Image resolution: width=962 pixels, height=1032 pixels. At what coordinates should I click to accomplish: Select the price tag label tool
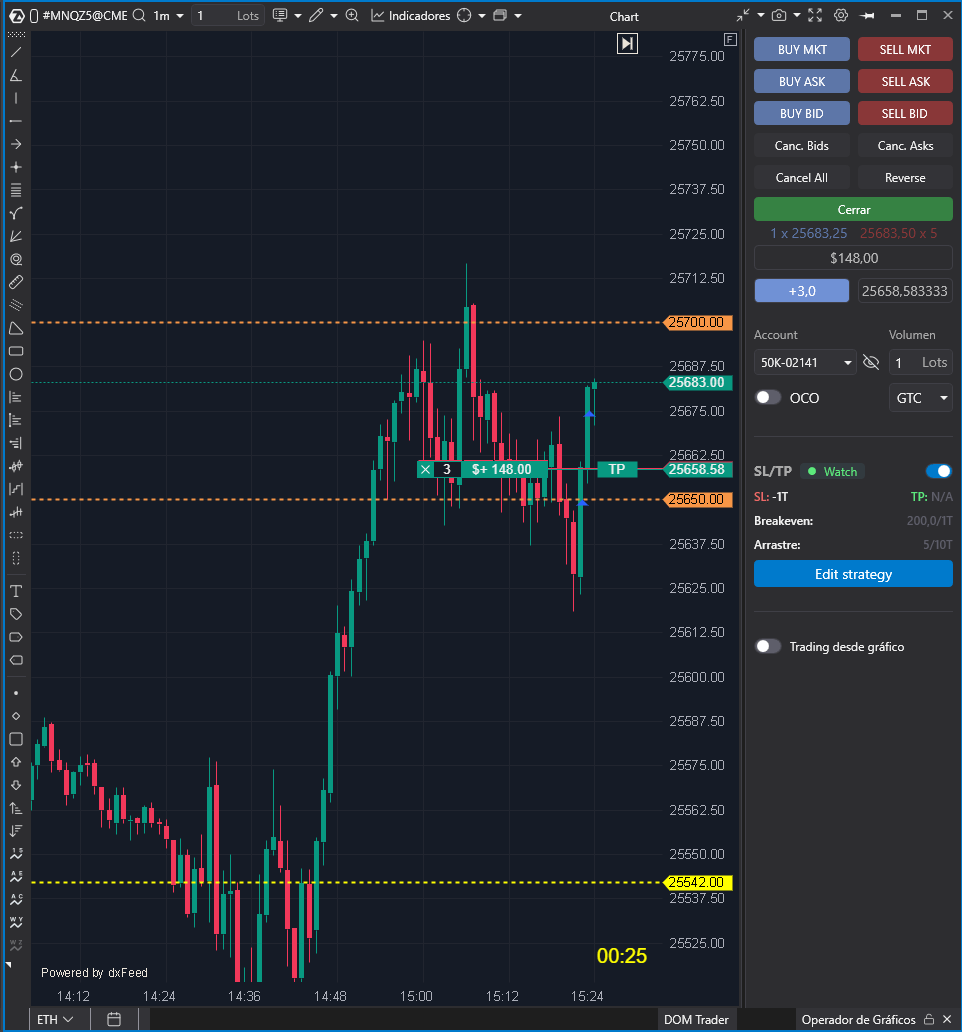16,614
